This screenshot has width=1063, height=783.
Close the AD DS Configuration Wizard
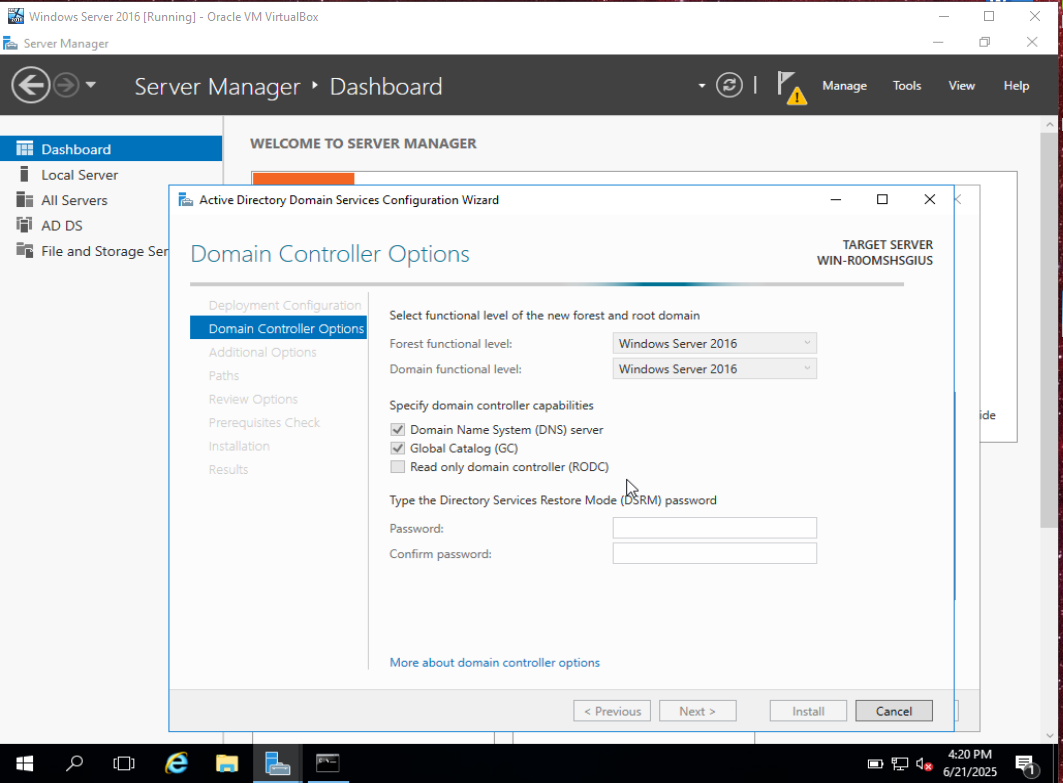pos(929,199)
